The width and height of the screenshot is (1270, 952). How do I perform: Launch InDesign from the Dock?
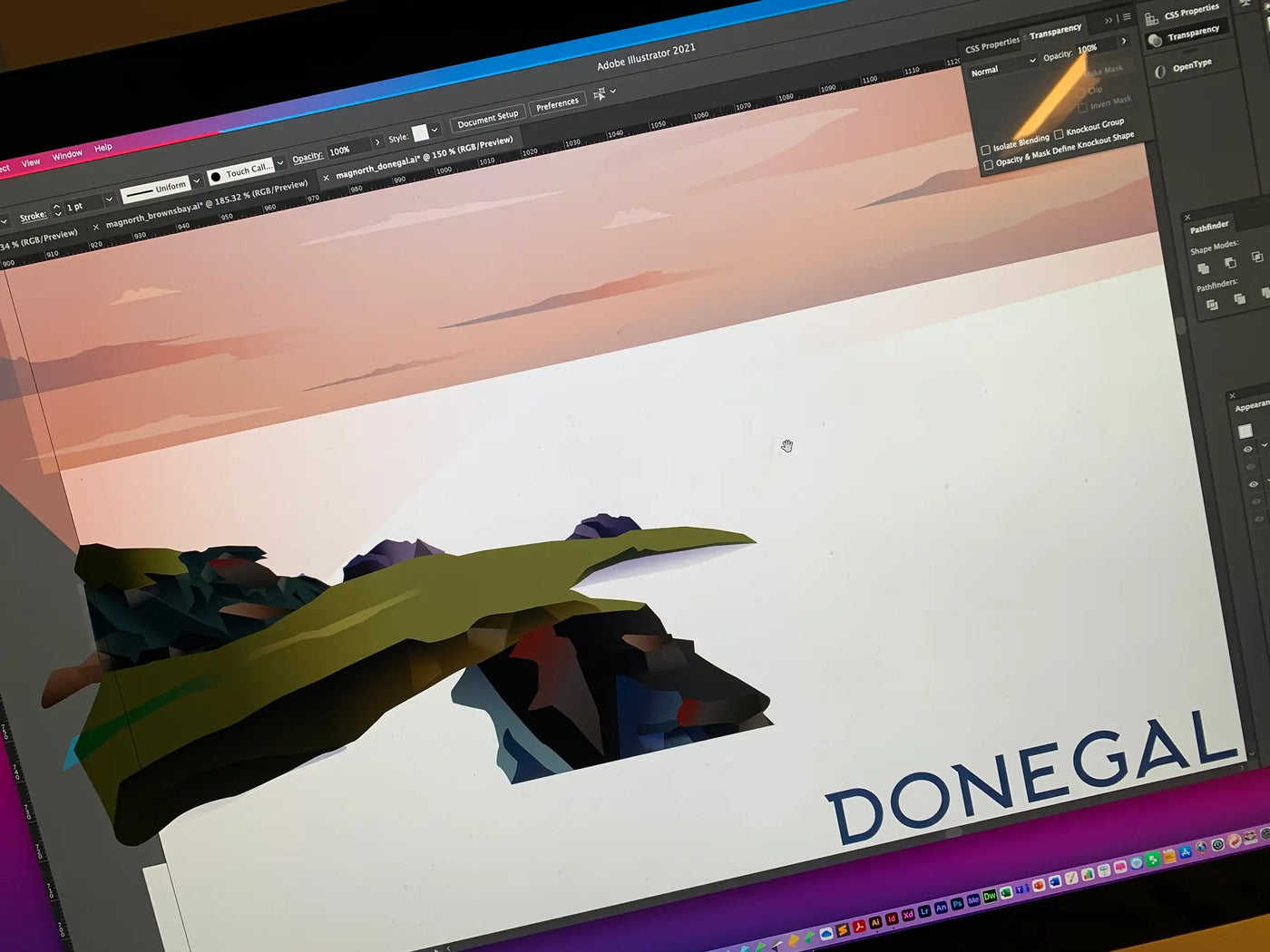(892, 918)
